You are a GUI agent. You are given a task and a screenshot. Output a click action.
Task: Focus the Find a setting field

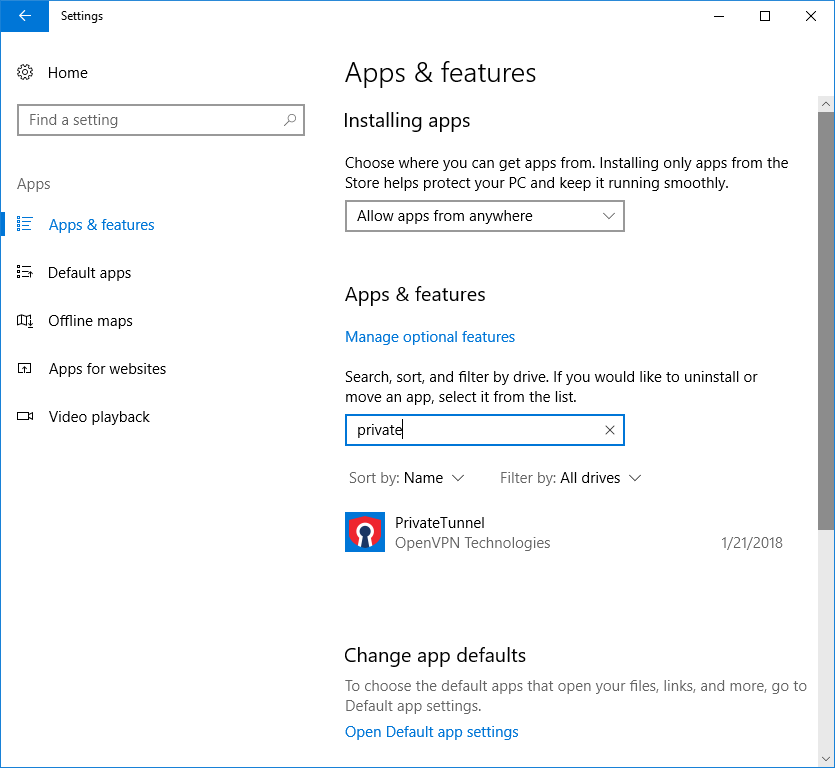coord(161,120)
